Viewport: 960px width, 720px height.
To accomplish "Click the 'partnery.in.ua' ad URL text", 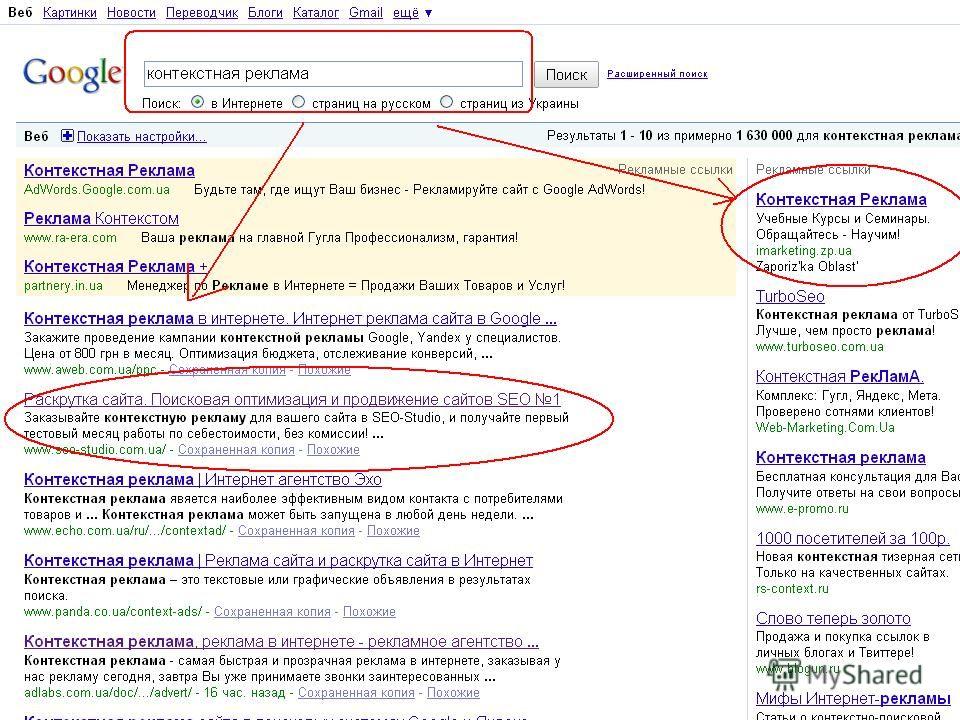I will click(x=63, y=286).
